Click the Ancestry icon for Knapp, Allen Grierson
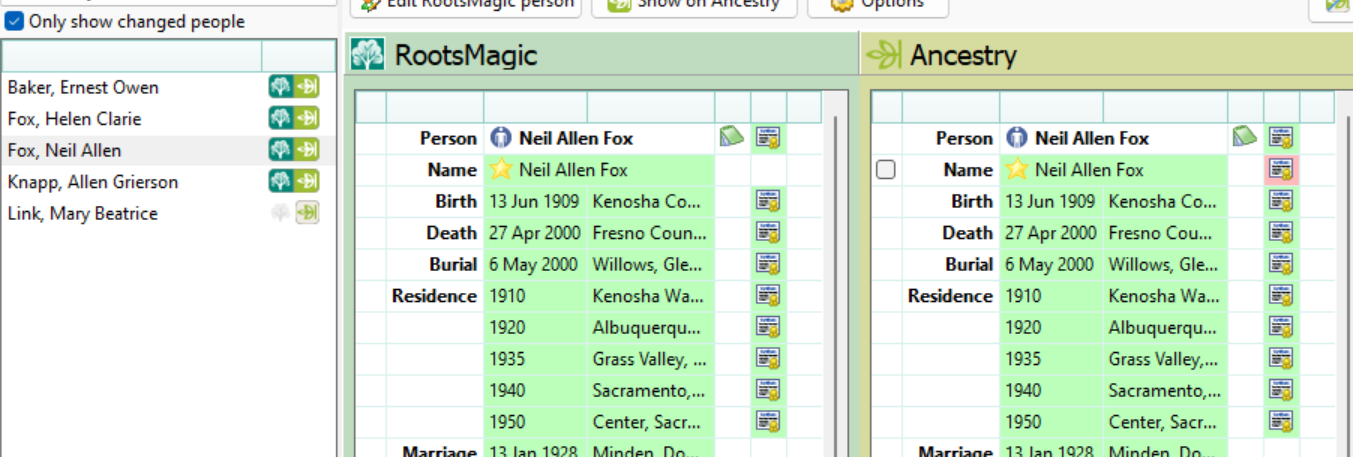This screenshot has width=1353, height=457. [307, 182]
